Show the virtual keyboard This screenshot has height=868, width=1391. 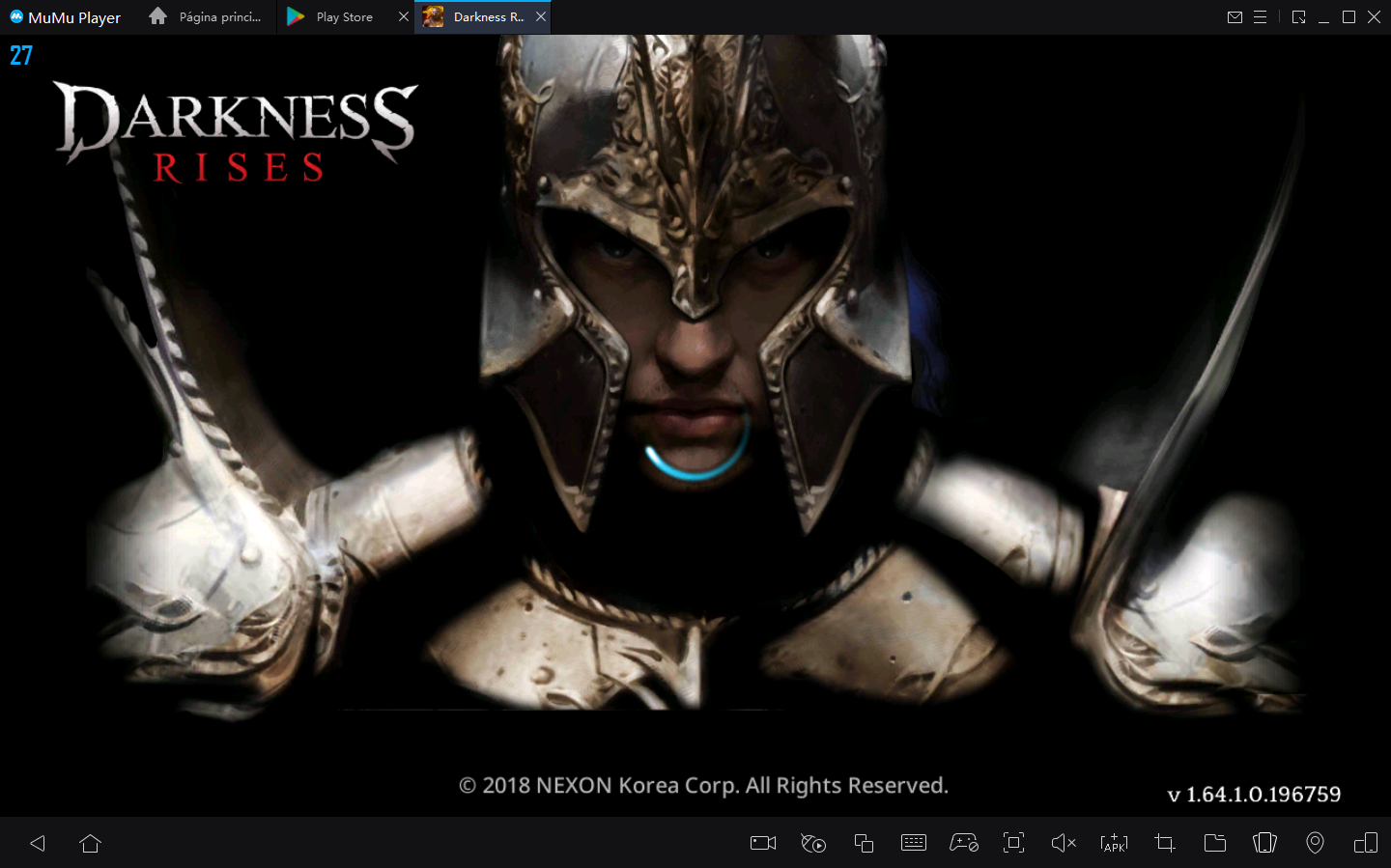pyautogui.click(x=914, y=843)
